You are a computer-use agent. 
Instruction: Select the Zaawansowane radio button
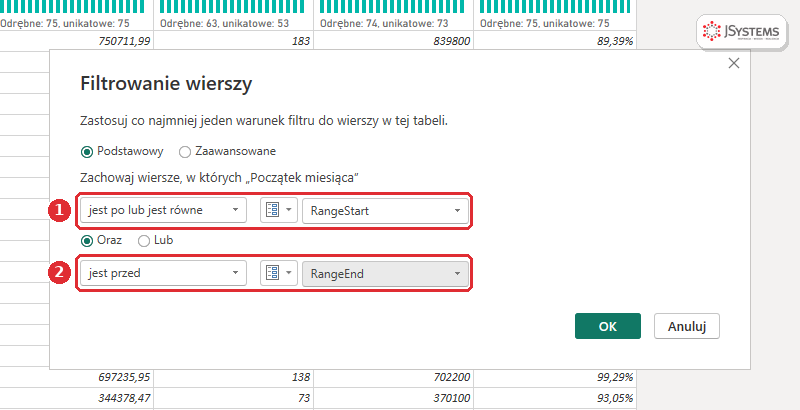click(x=185, y=151)
